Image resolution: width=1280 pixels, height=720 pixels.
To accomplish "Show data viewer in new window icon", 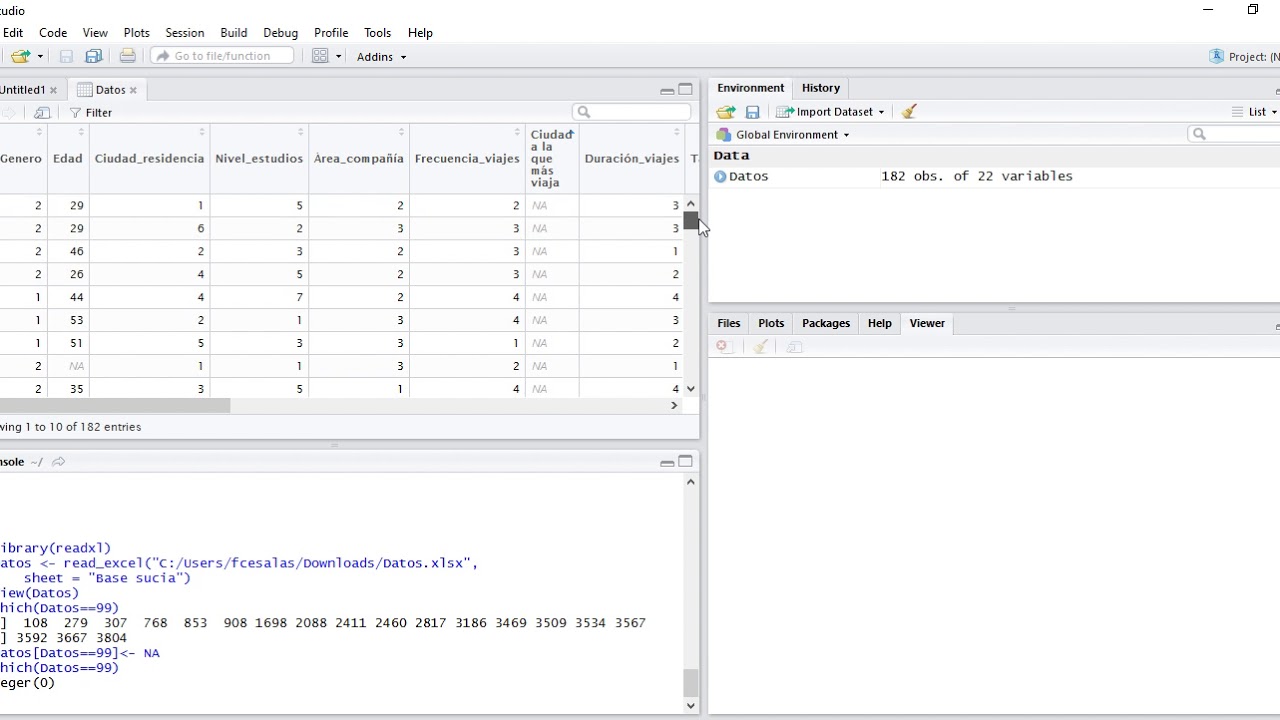I will click(42, 113).
